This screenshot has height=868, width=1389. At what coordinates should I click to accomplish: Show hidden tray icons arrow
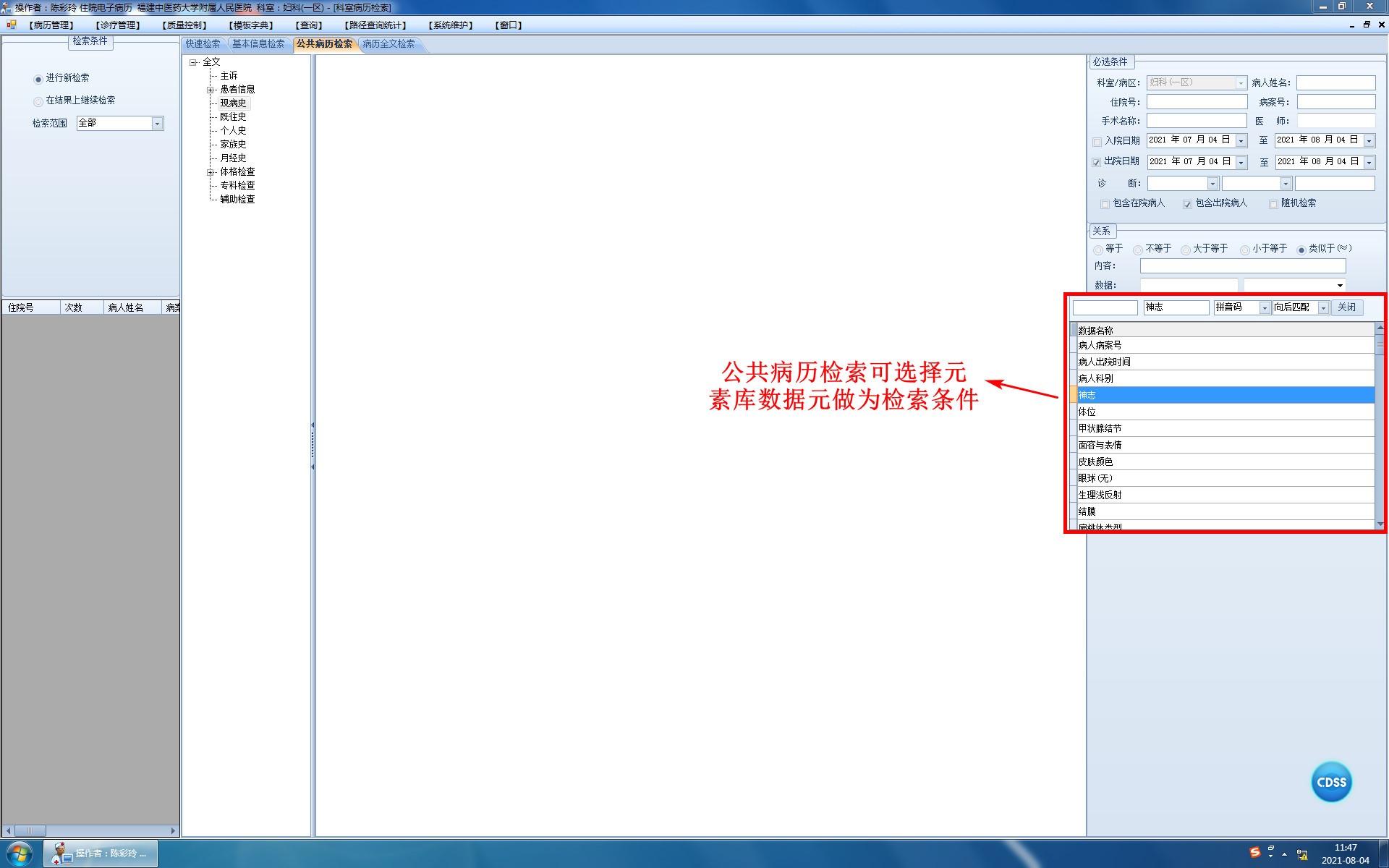[x=1284, y=854]
